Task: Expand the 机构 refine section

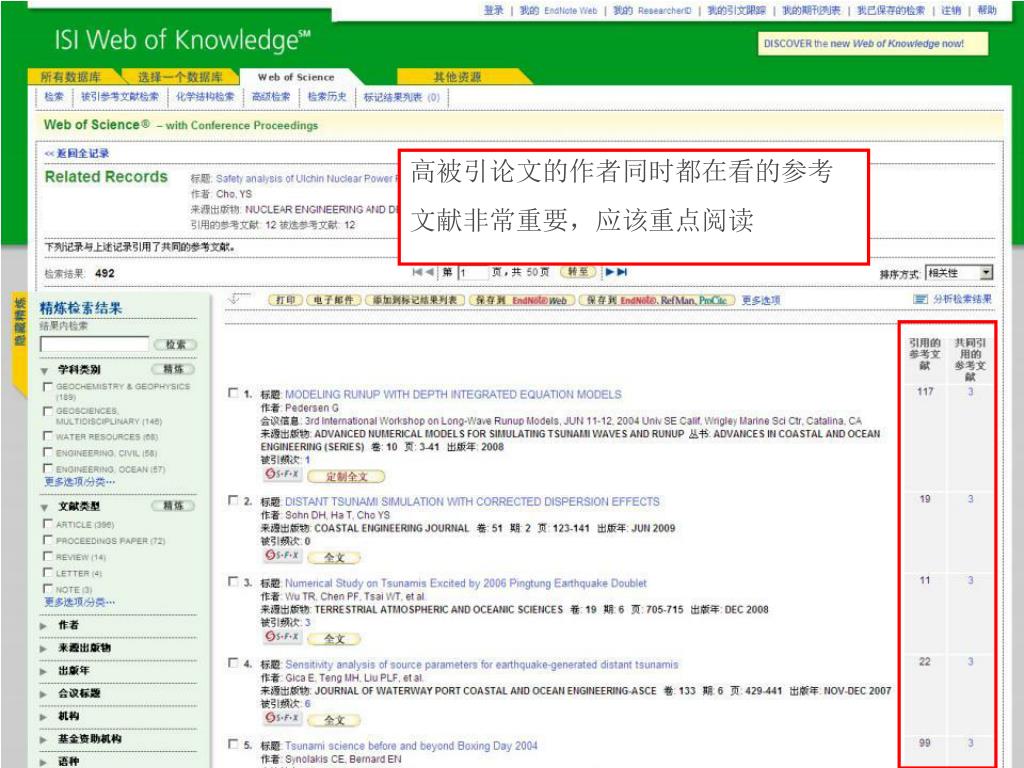Action: (44, 717)
